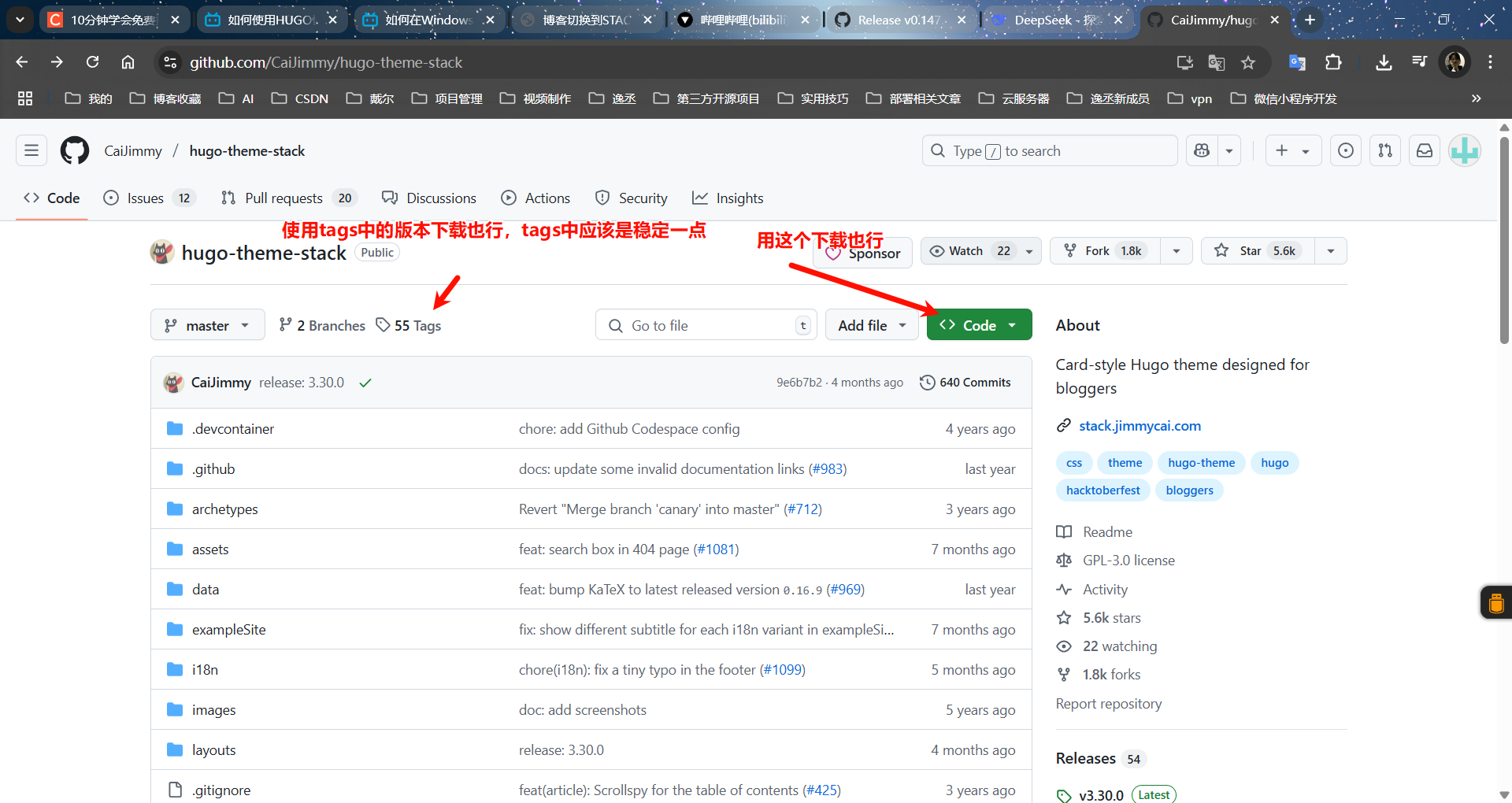Image resolution: width=1512 pixels, height=803 pixels.
Task: Expand the master branch selector
Action: coord(208,325)
